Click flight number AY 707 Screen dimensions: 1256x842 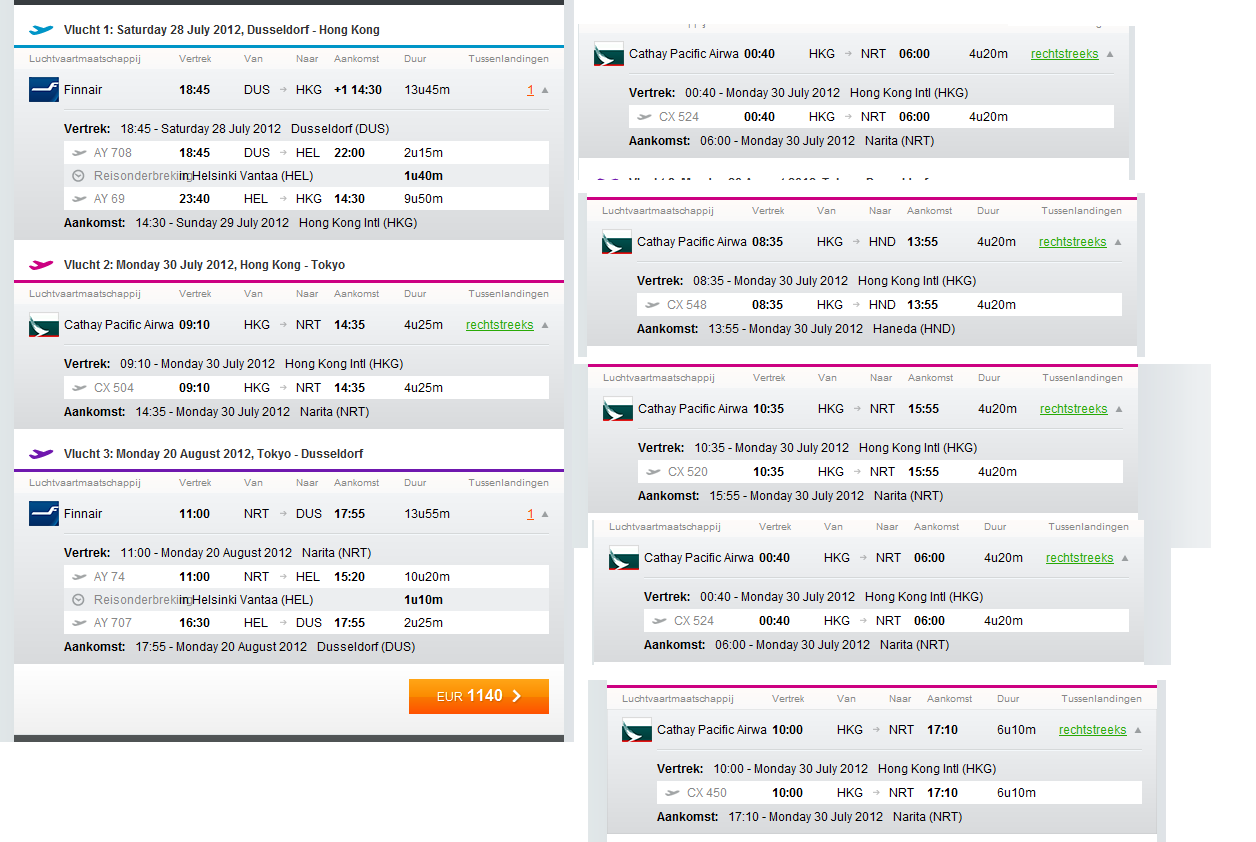(113, 623)
